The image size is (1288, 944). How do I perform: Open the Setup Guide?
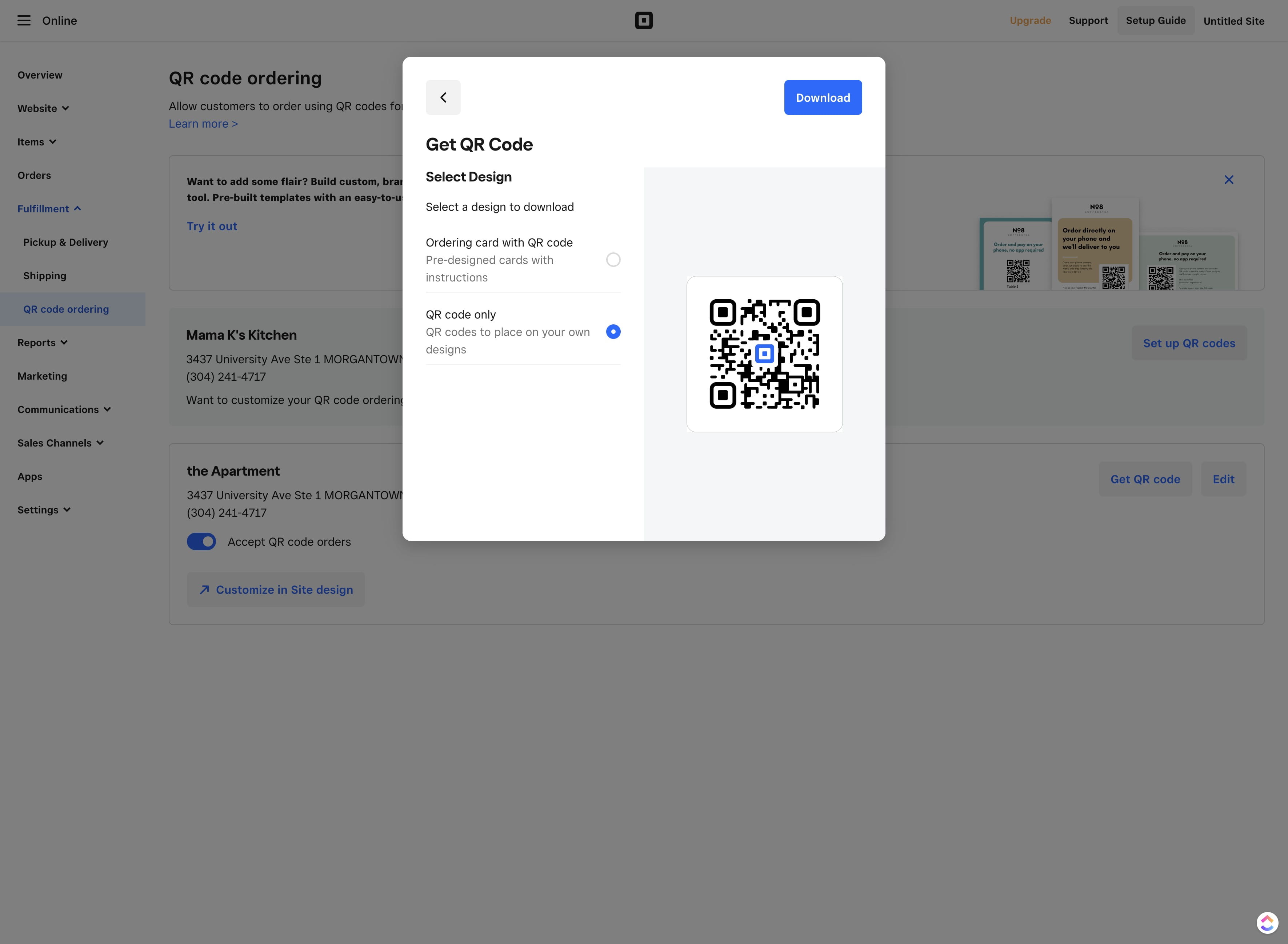click(1155, 20)
